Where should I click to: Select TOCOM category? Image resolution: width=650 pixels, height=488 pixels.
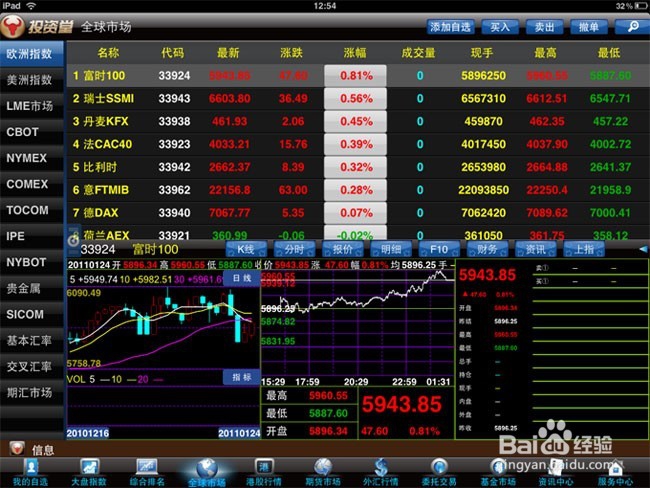coord(32,210)
